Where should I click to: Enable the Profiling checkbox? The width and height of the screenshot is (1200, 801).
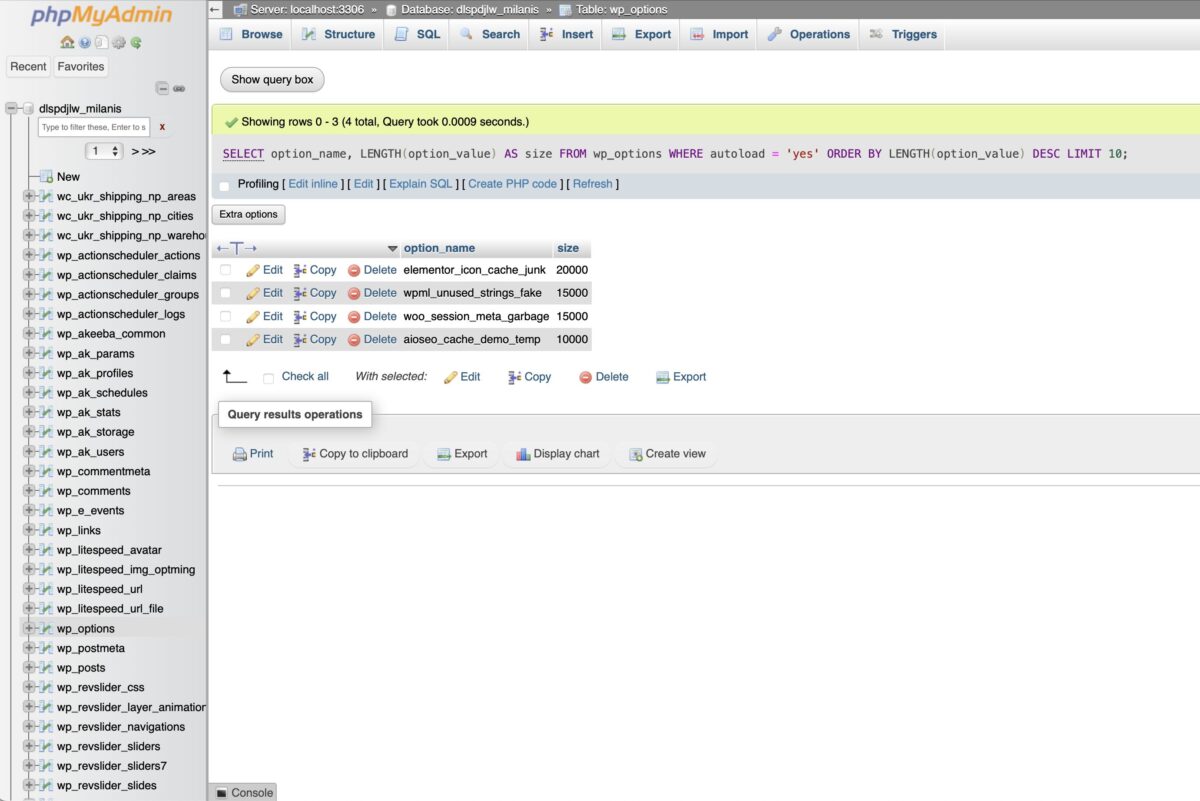tap(224, 185)
